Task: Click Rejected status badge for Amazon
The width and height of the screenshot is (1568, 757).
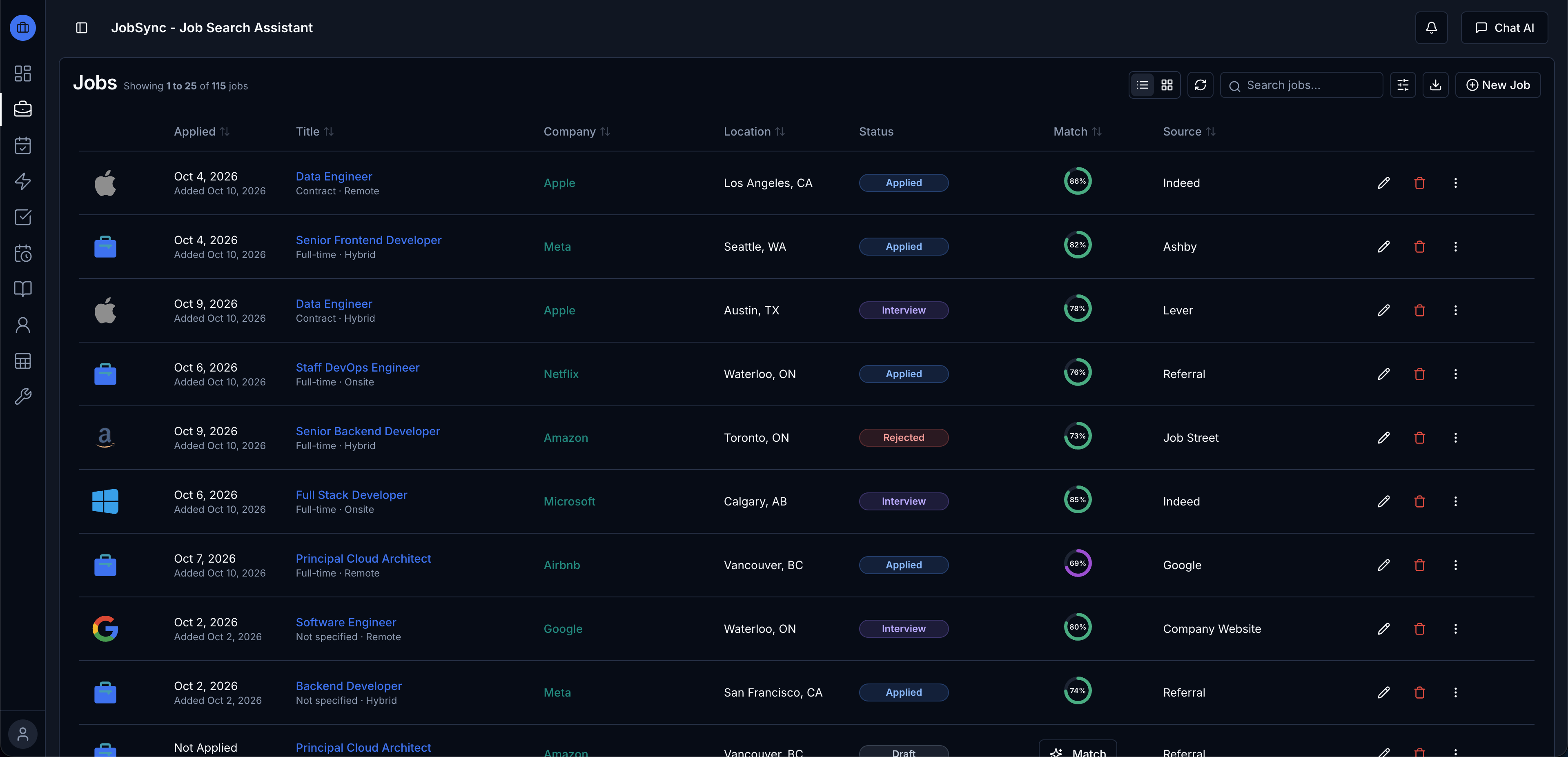Action: coord(903,438)
